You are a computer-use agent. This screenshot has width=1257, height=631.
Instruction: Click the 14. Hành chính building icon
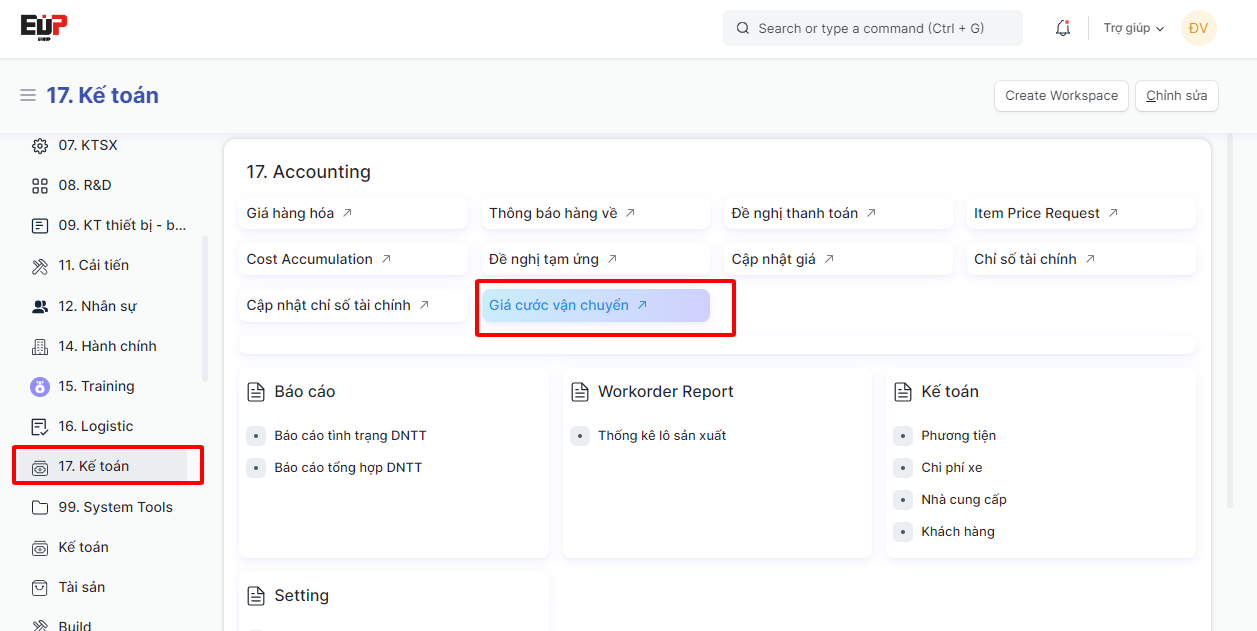[x=40, y=347]
